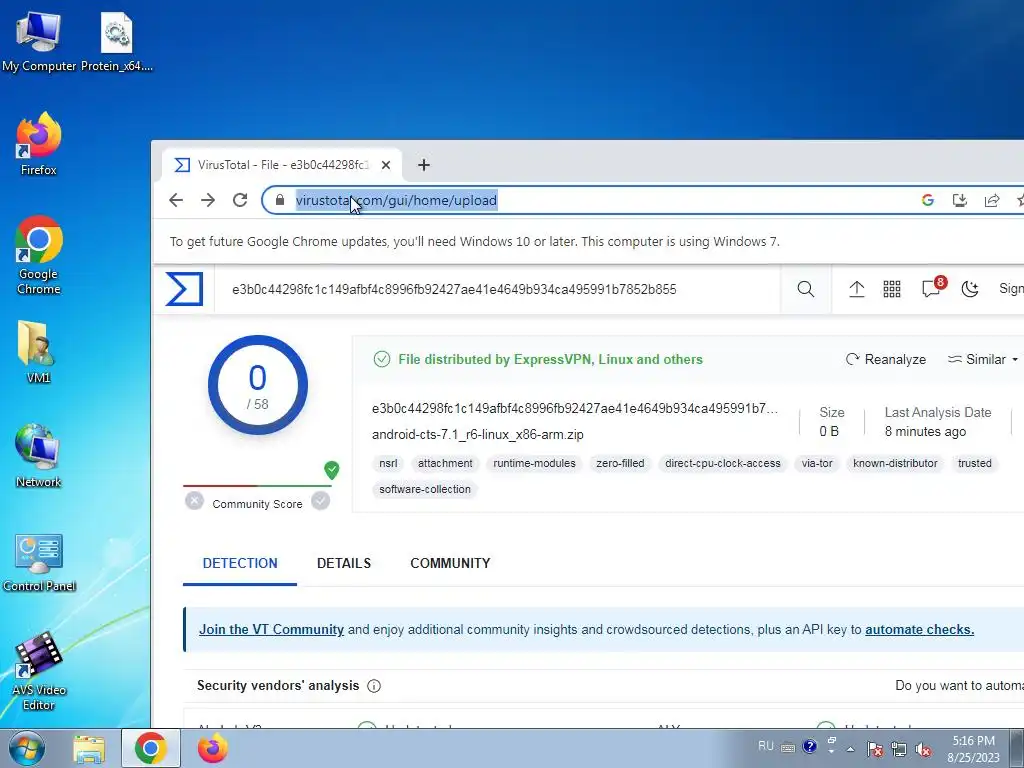The image size is (1024, 768).
Task: Click the Action Center flag tray icon
Action: [875, 749]
